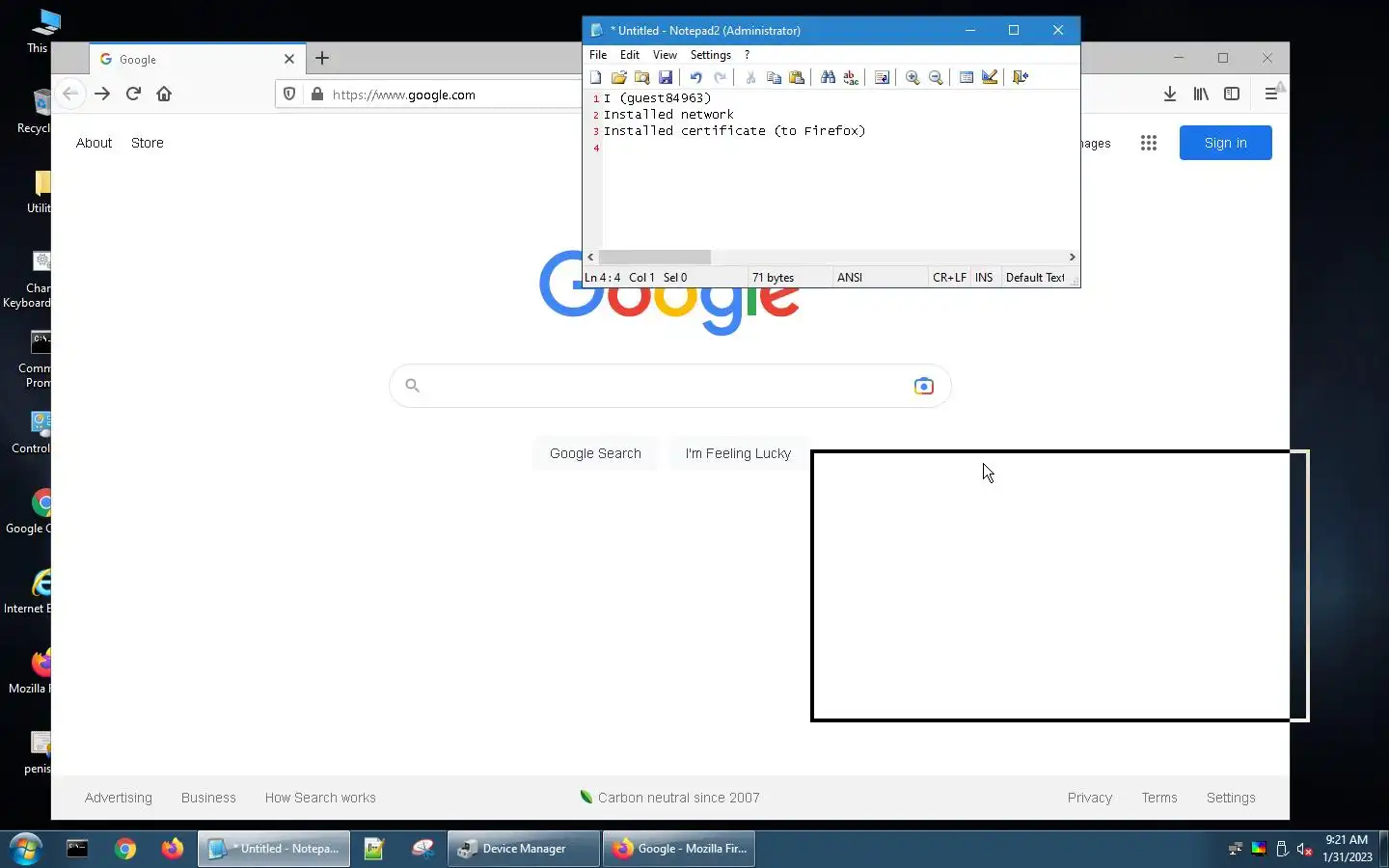Viewport: 1389px width, 868px height.
Task: Click Notepad2 scrollbar right arrow
Action: click(1072, 258)
